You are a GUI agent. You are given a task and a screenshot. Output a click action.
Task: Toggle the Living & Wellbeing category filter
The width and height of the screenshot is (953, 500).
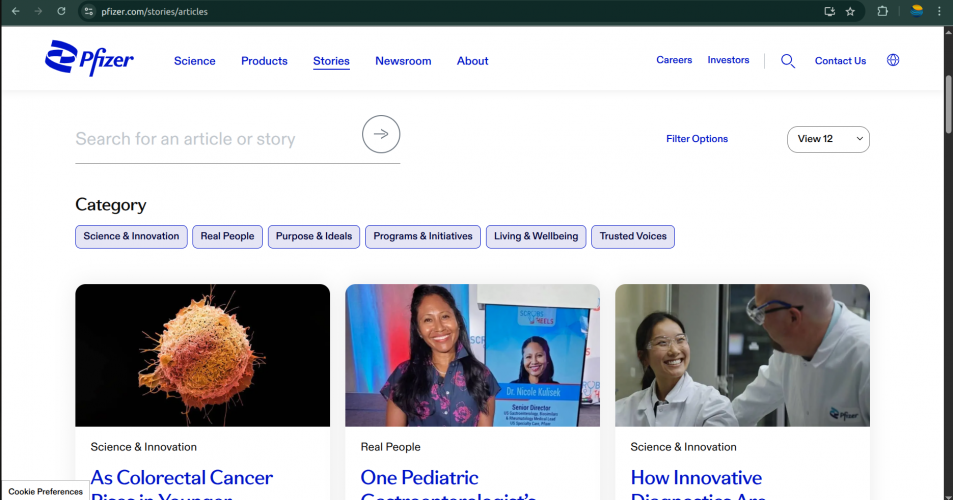[536, 236]
